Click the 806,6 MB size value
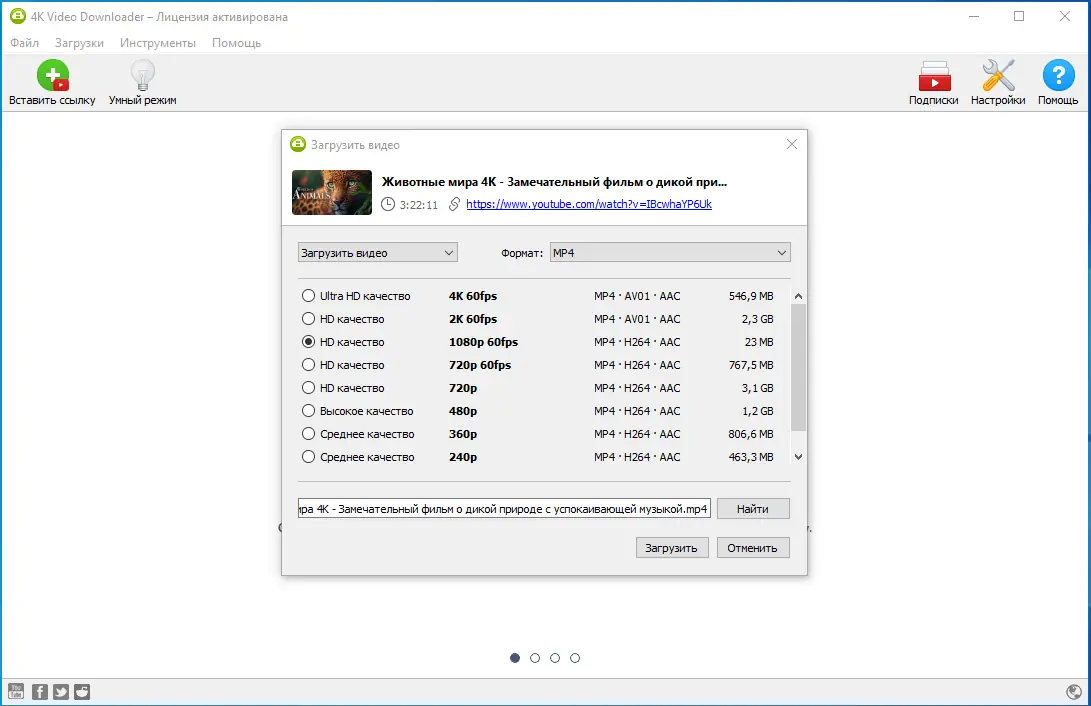The image size is (1091, 706). [751, 433]
